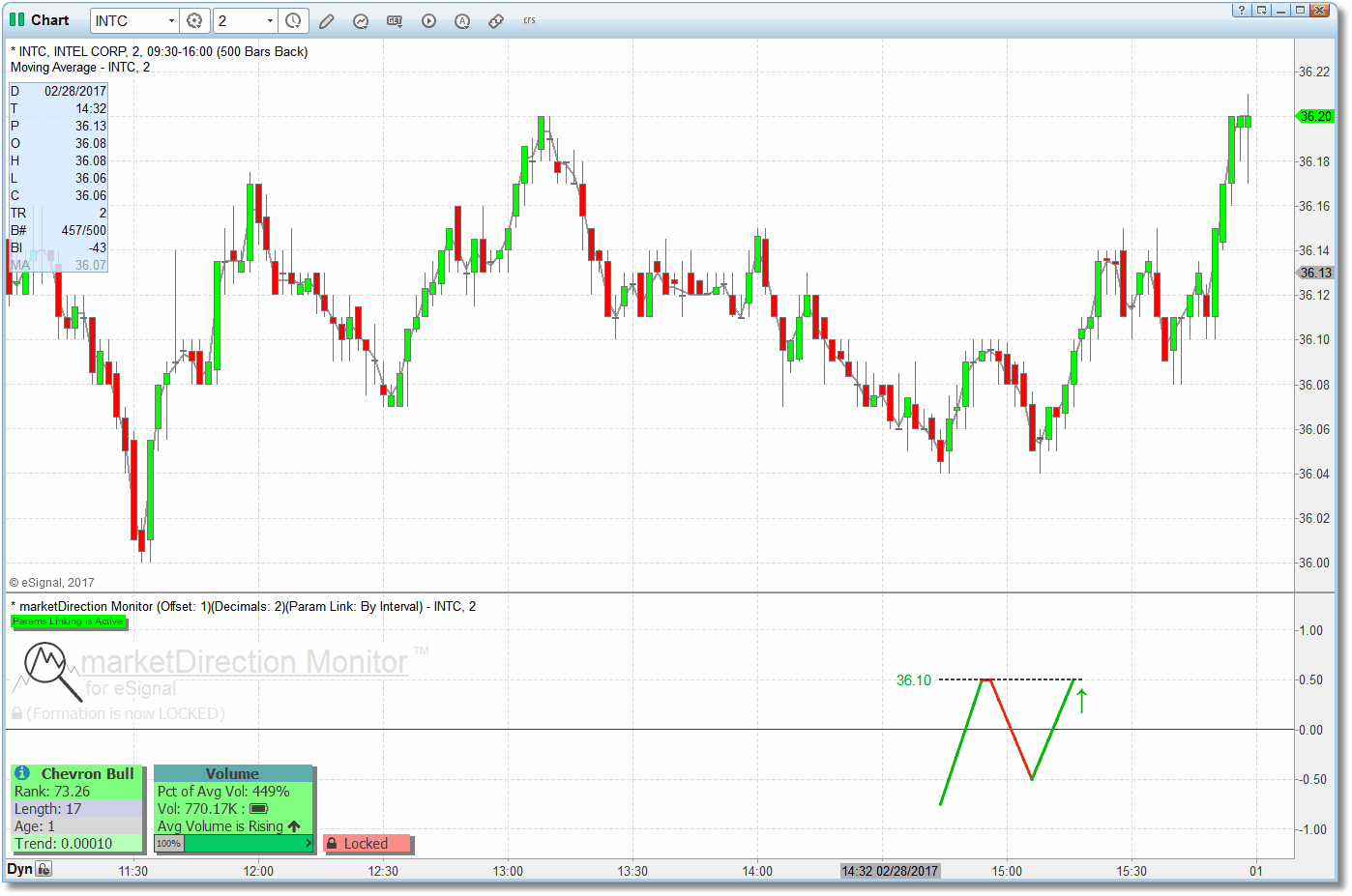
Task: Click the 15:00 time axis label
Action: point(1007,871)
